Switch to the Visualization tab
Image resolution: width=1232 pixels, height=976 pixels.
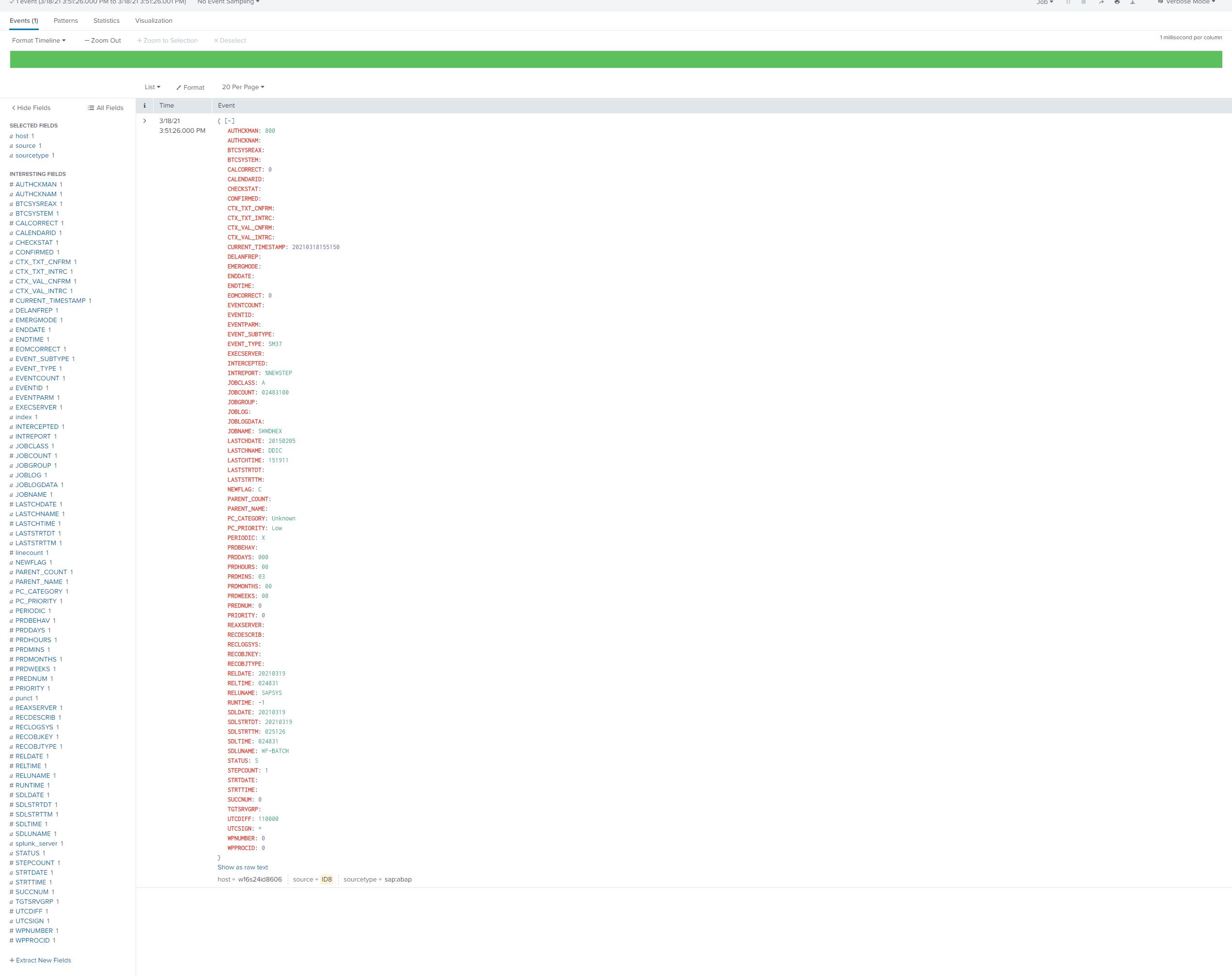[x=154, y=20]
